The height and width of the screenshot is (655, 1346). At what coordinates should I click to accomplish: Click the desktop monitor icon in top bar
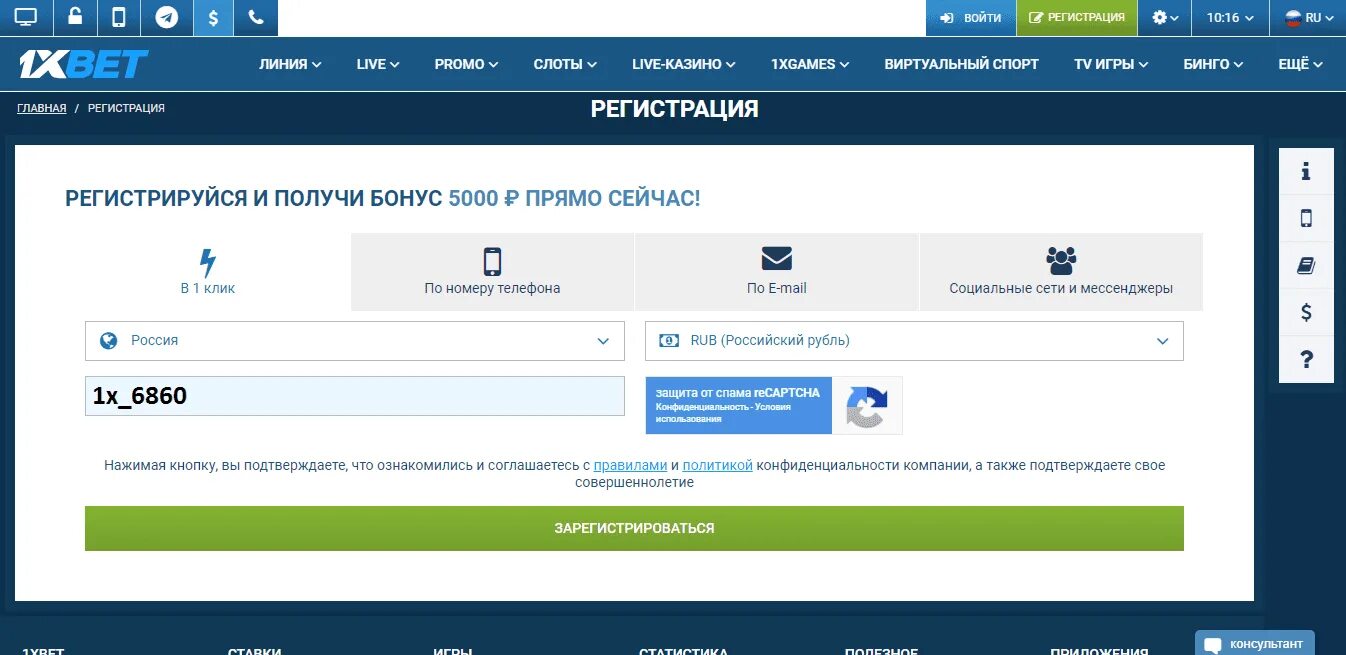click(26, 17)
